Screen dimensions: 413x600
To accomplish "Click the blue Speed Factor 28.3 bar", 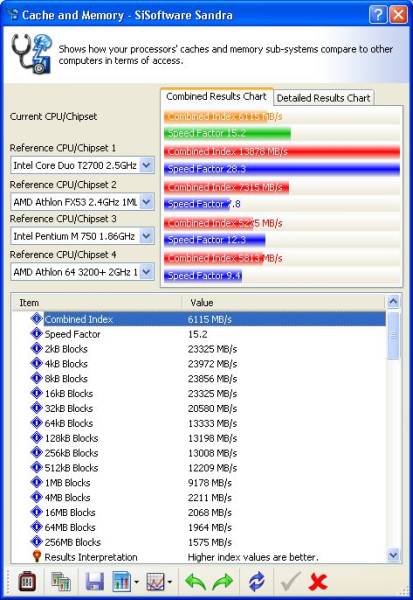I will coord(282,169).
